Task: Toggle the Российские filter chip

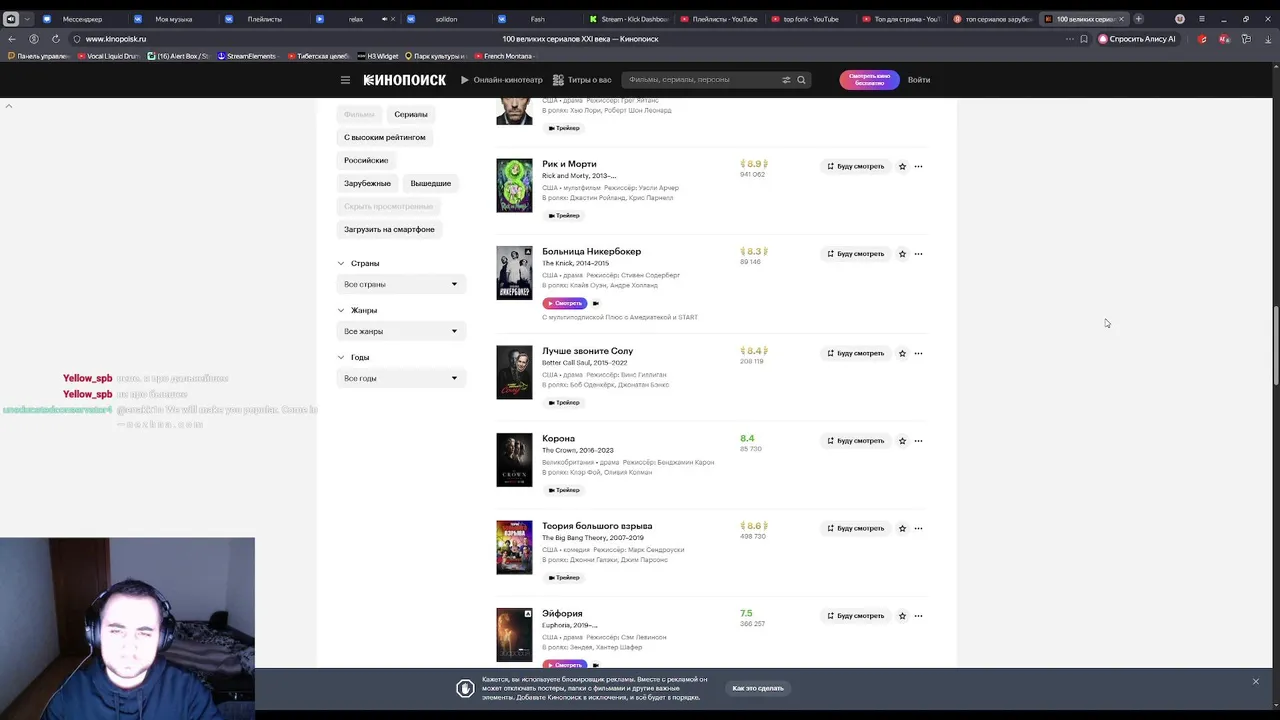Action: click(x=366, y=160)
